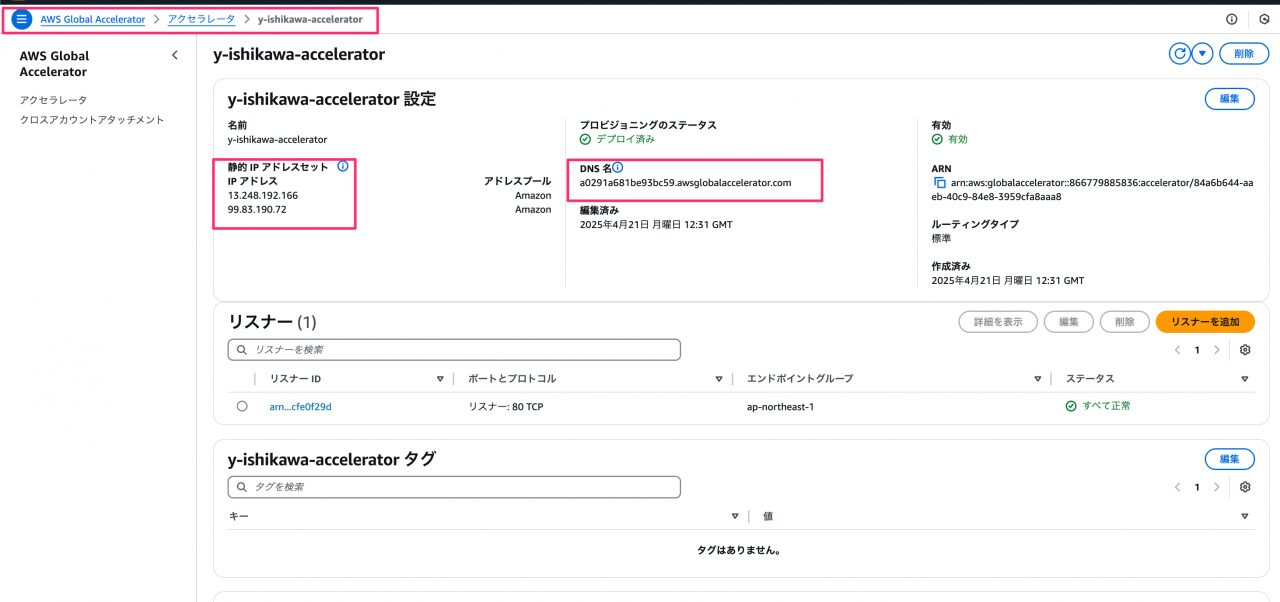1280x602 pixels.
Task: Click the green check icon beside デプロイ済み
Action: (x=585, y=139)
